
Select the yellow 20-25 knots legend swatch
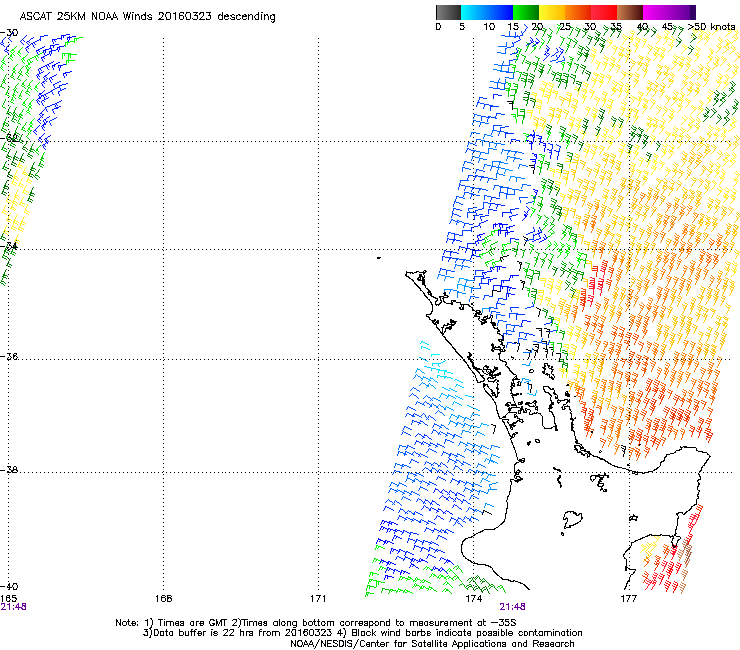pos(552,12)
